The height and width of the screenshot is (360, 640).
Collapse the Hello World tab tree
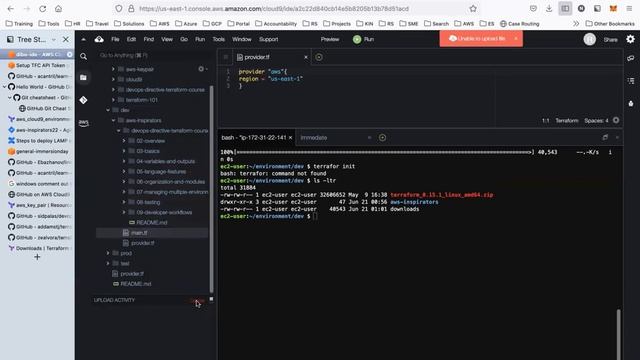[4, 87]
